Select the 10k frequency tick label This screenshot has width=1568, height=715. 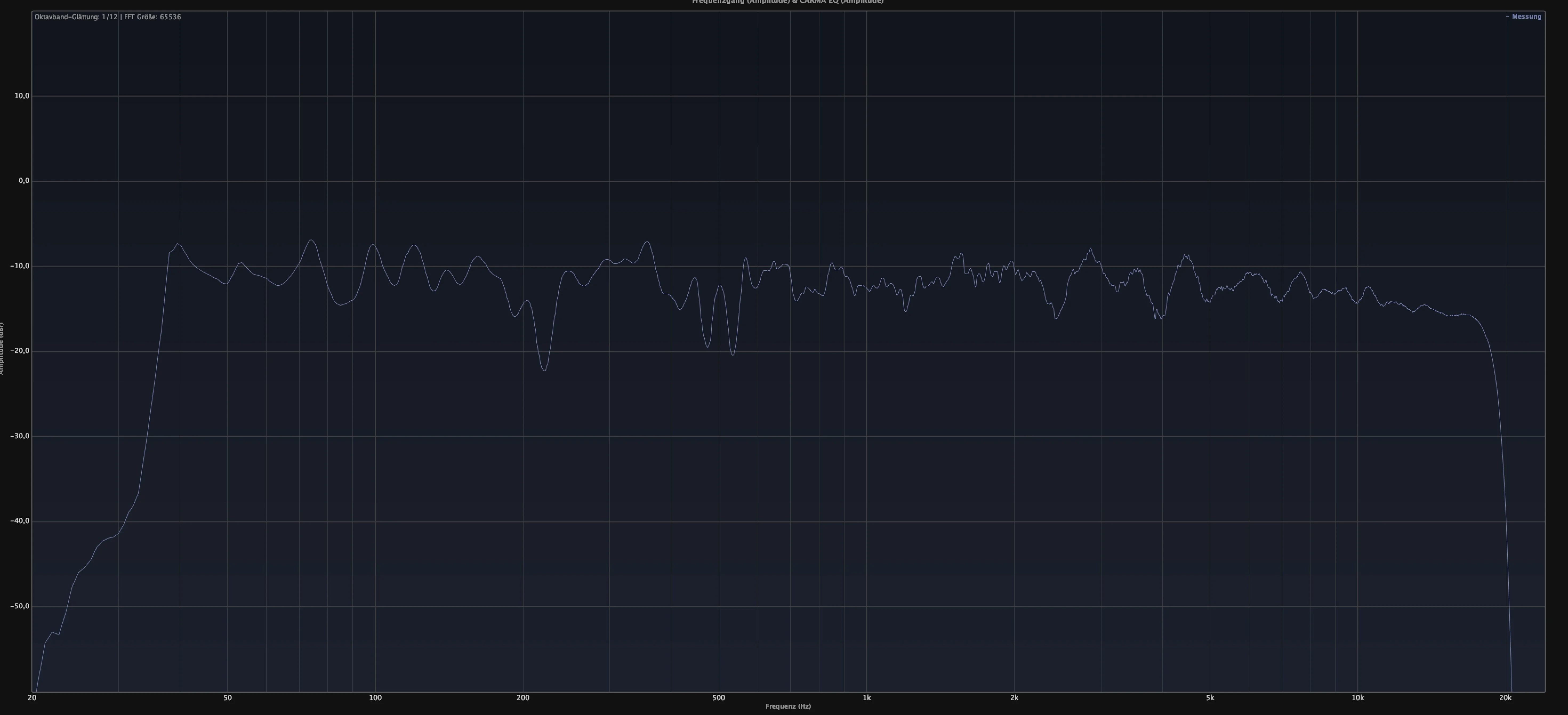(1357, 698)
